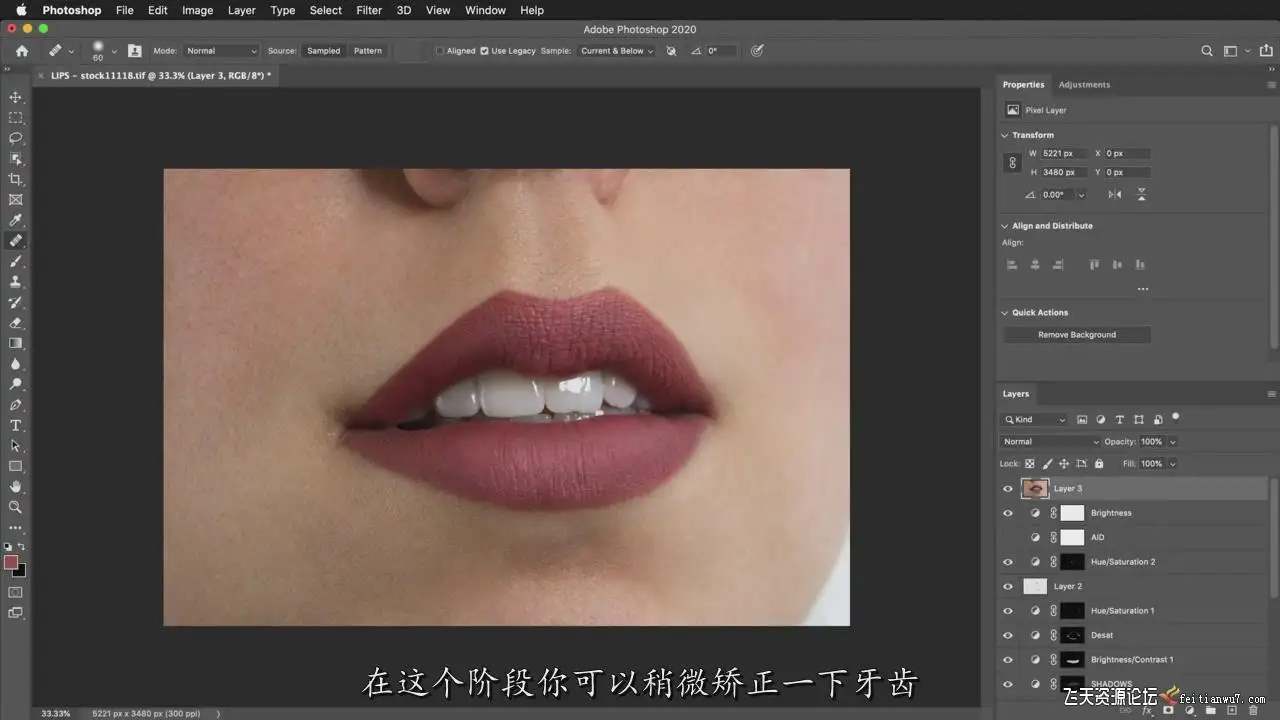1280x720 pixels.
Task: Select the Rectangular Marquee tool
Action: point(16,118)
